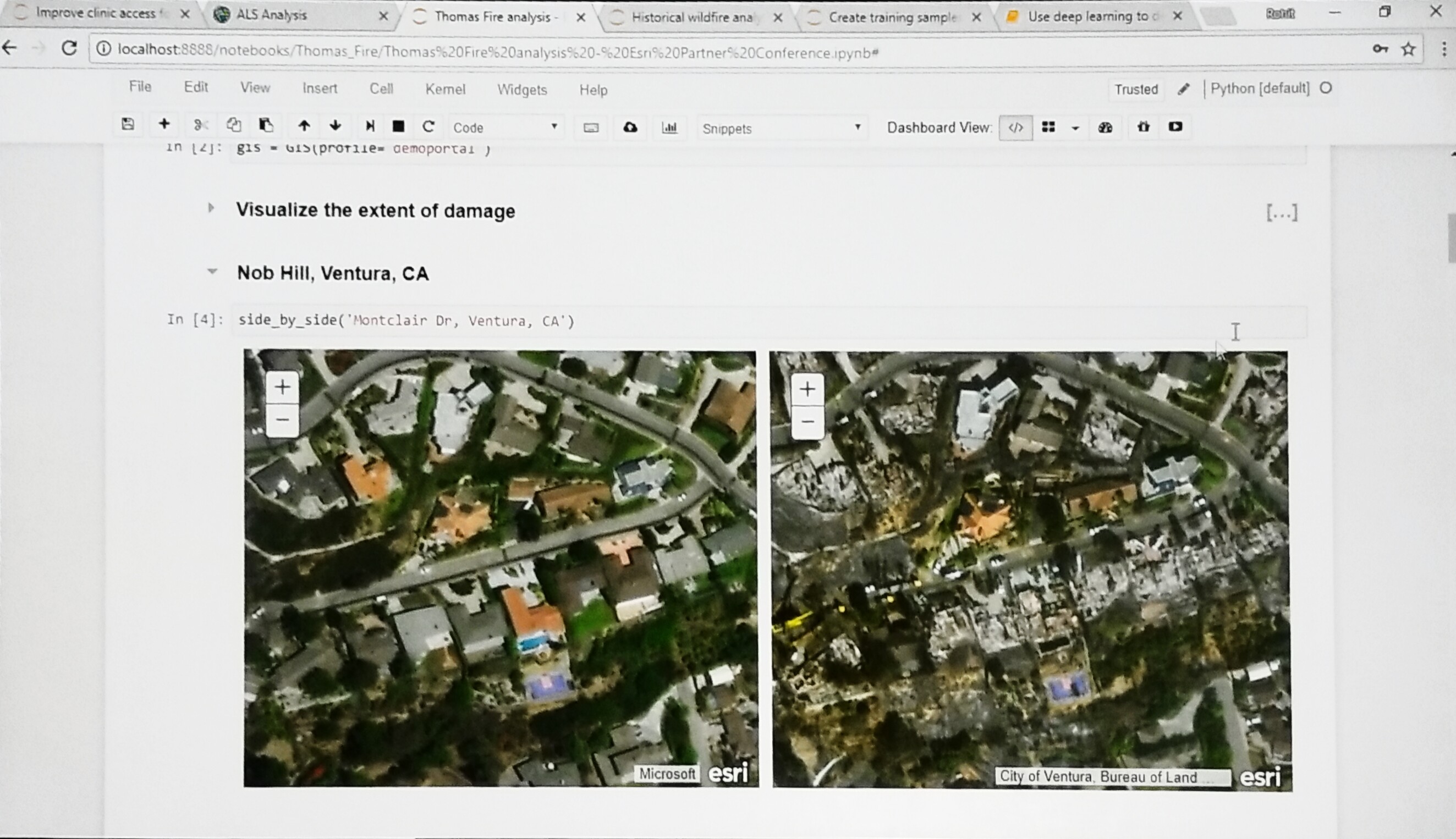Image resolution: width=1456 pixels, height=839 pixels.
Task: Zoom out on the right map
Action: pos(807,422)
